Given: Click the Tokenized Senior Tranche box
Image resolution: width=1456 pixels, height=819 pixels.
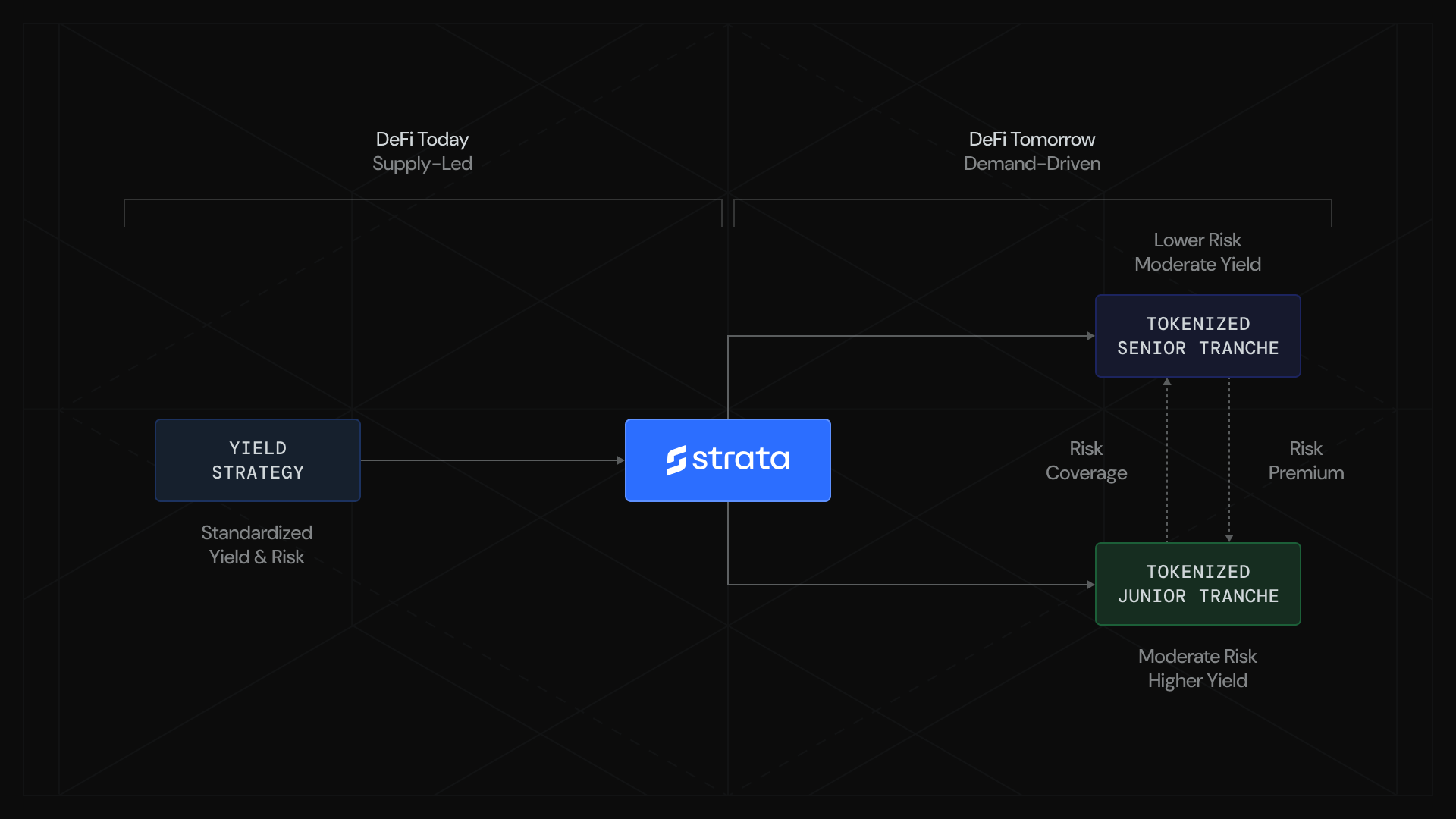Looking at the screenshot, I should (1197, 336).
